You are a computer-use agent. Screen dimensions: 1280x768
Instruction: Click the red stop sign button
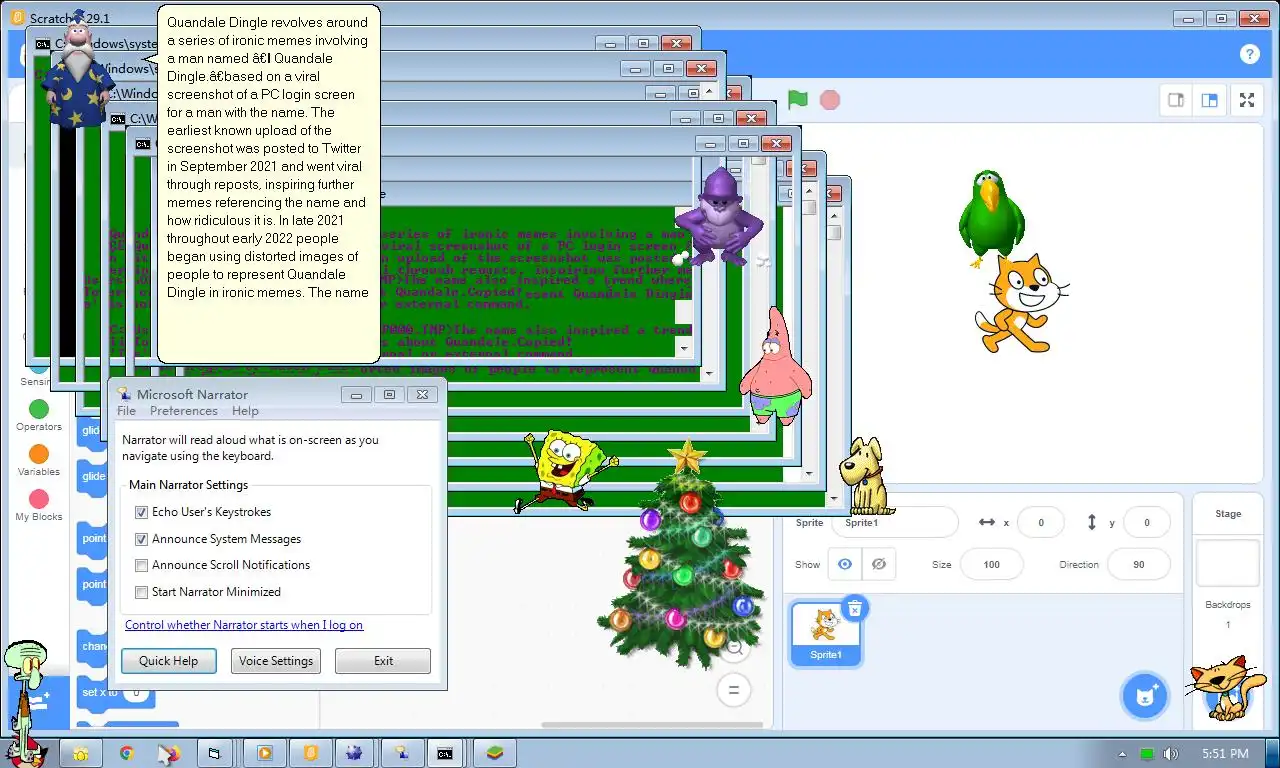829,100
